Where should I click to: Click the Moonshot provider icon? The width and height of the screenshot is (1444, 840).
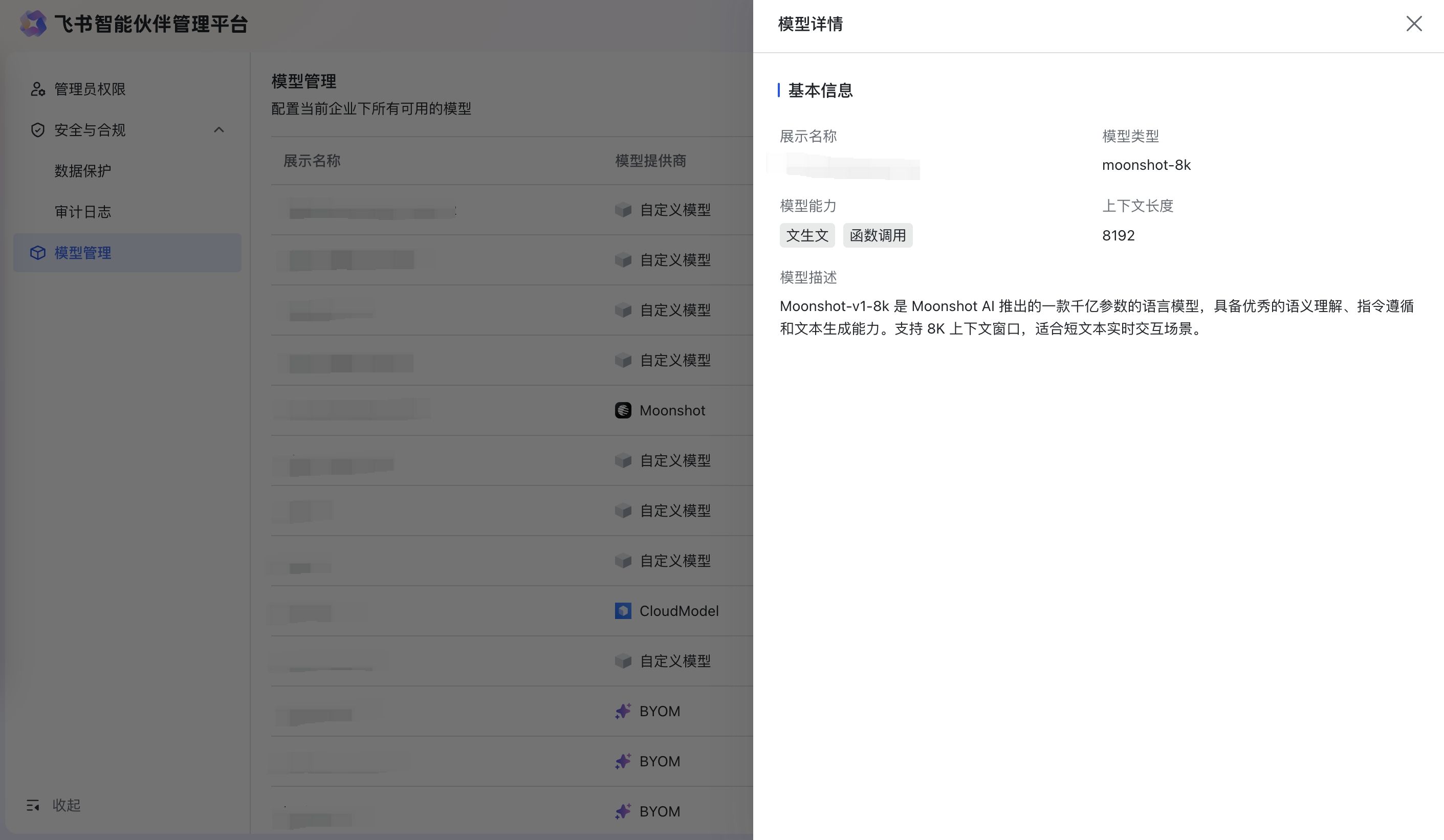click(623, 410)
